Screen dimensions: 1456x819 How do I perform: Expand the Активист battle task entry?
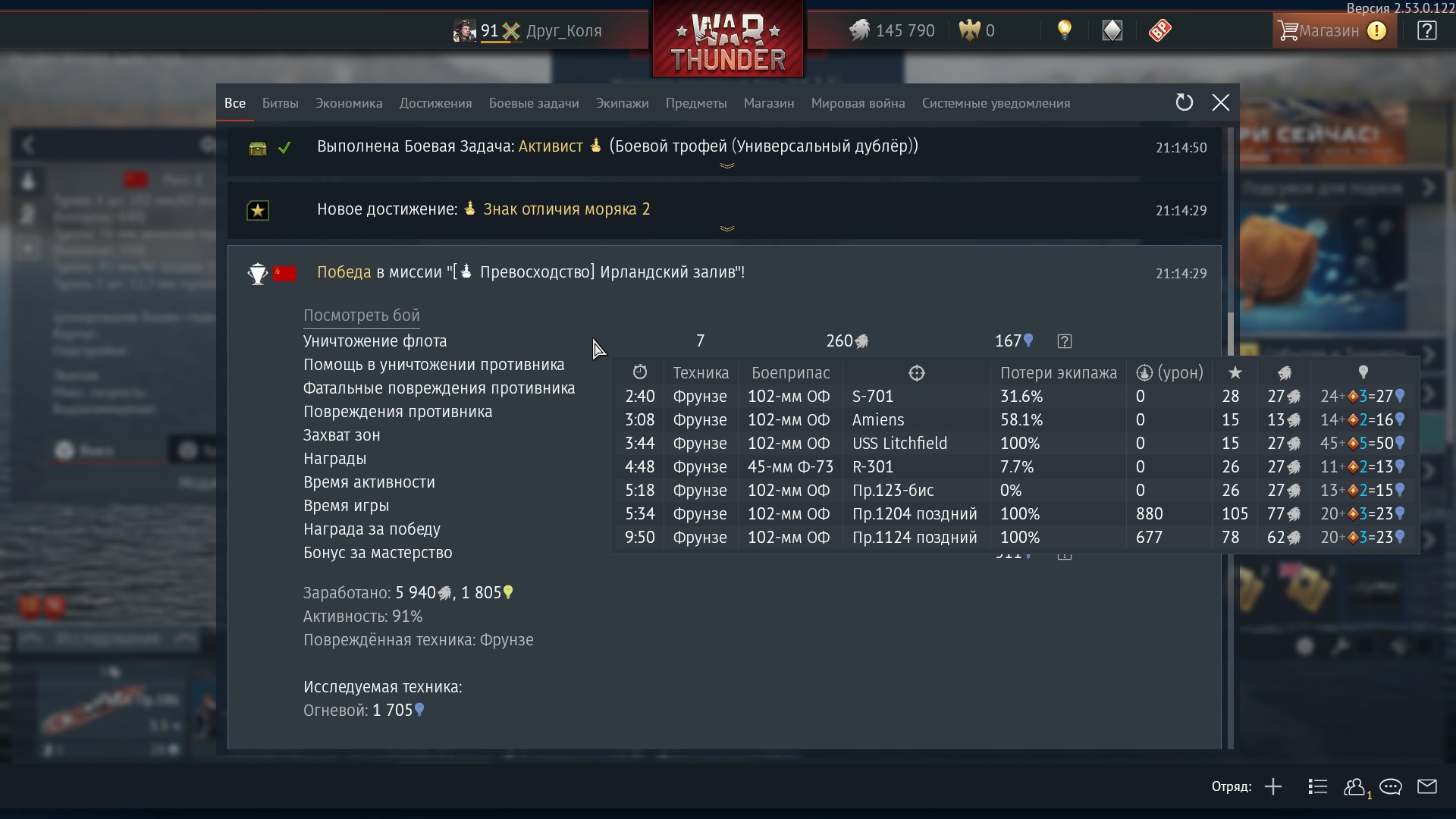[x=726, y=165]
